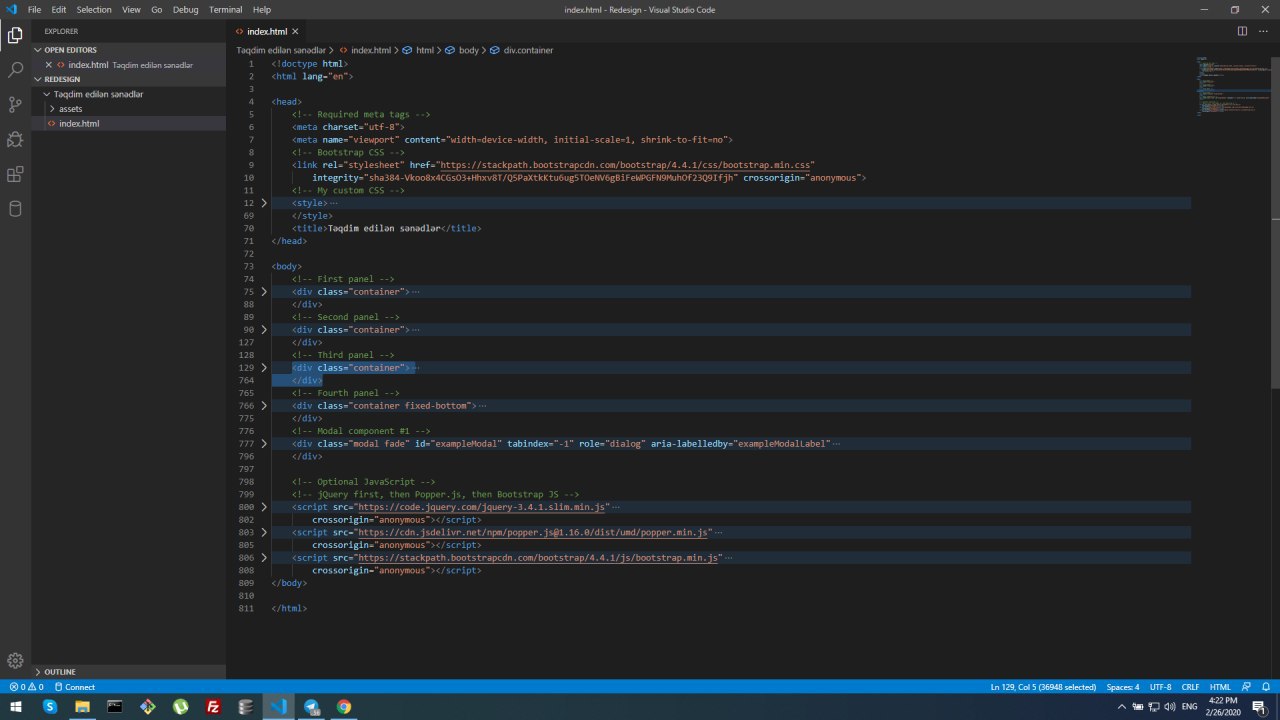This screenshot has height=720, width=1280.
Task: Expand the folded container div on line 90
Action: pyautogui.click(x=264, y=329)
